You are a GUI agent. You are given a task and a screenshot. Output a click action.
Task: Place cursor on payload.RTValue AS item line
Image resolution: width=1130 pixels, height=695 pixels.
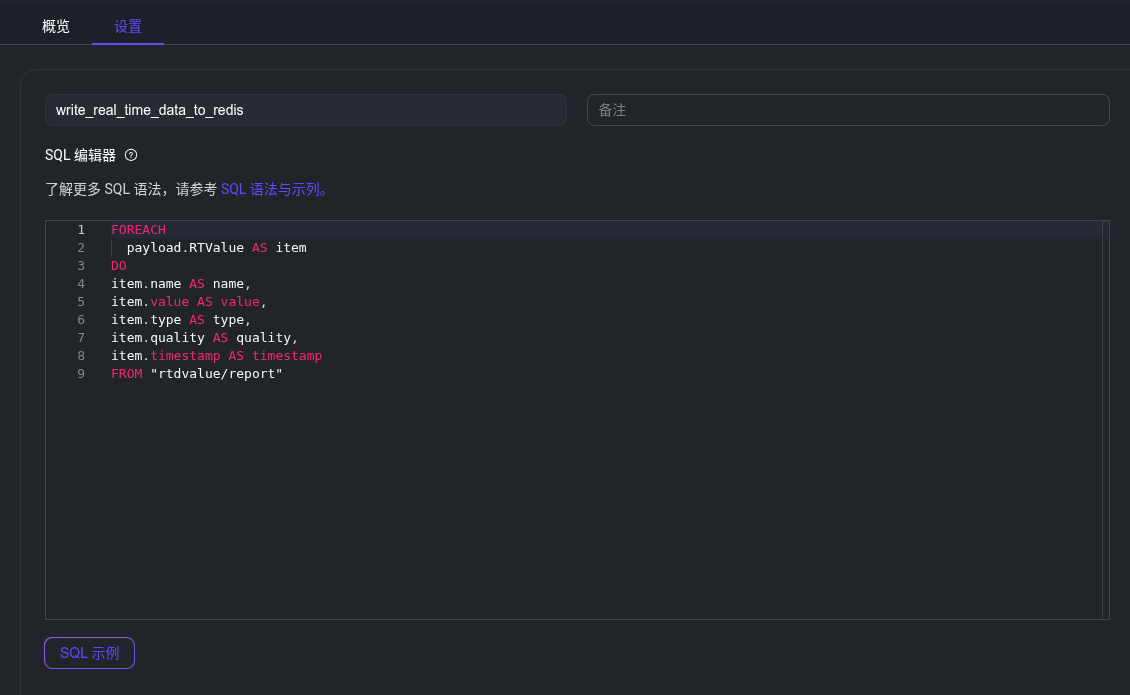pos(216,248)
